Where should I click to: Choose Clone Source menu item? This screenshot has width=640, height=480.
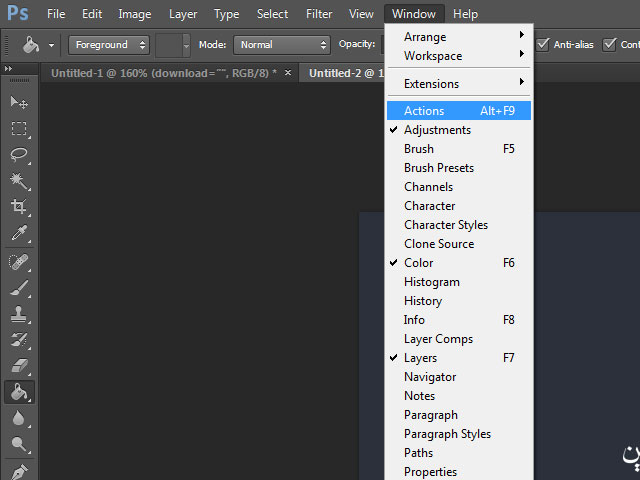pos(459,244)
